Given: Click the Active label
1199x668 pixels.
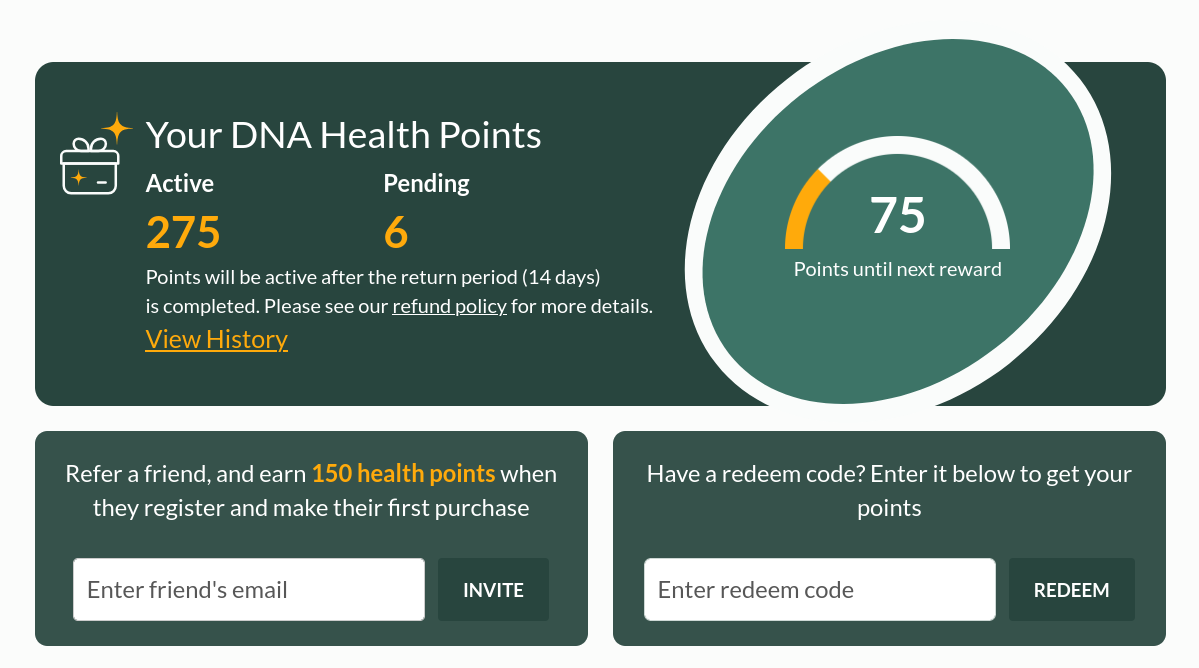Looking at the screenshot, I should click(180, 183).
